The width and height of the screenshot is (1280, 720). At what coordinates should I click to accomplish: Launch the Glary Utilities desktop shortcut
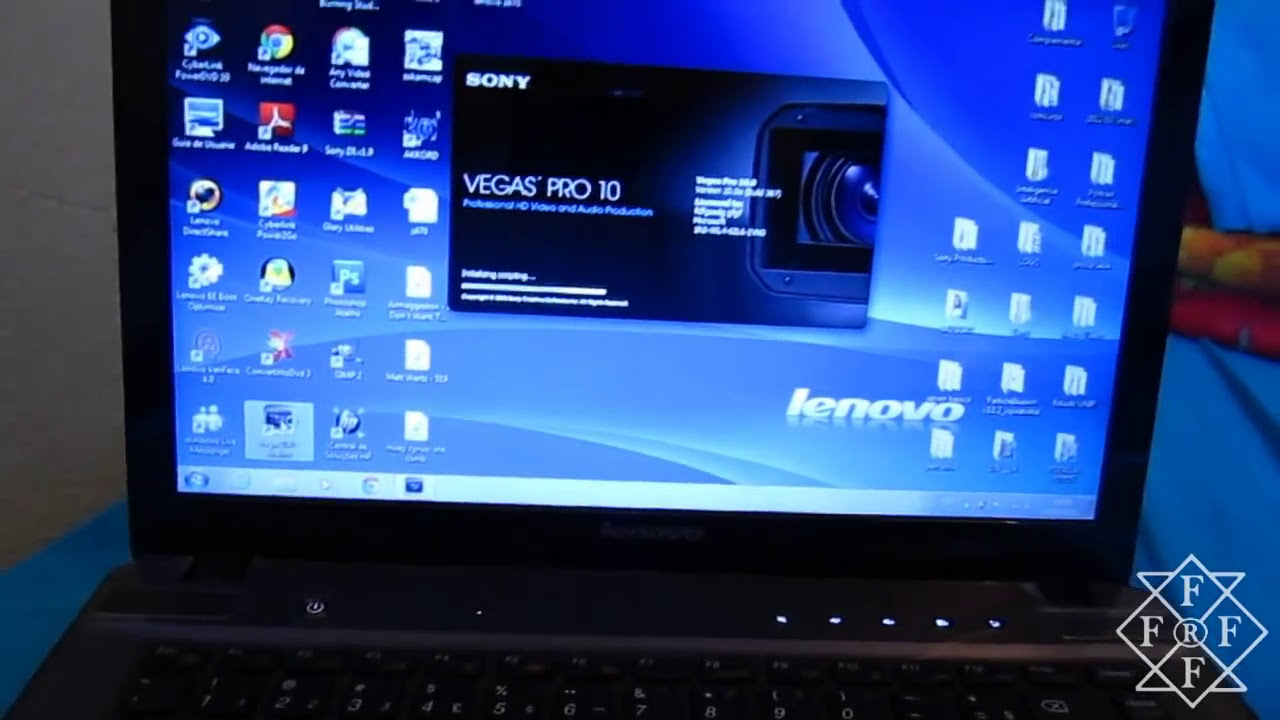(x=349, y=209)
